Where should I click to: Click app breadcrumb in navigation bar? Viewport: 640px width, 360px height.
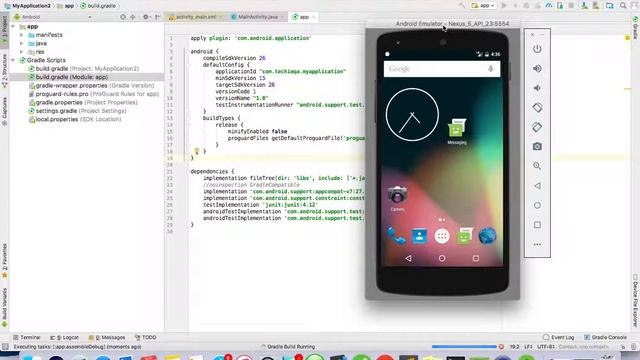coord(65,6)
